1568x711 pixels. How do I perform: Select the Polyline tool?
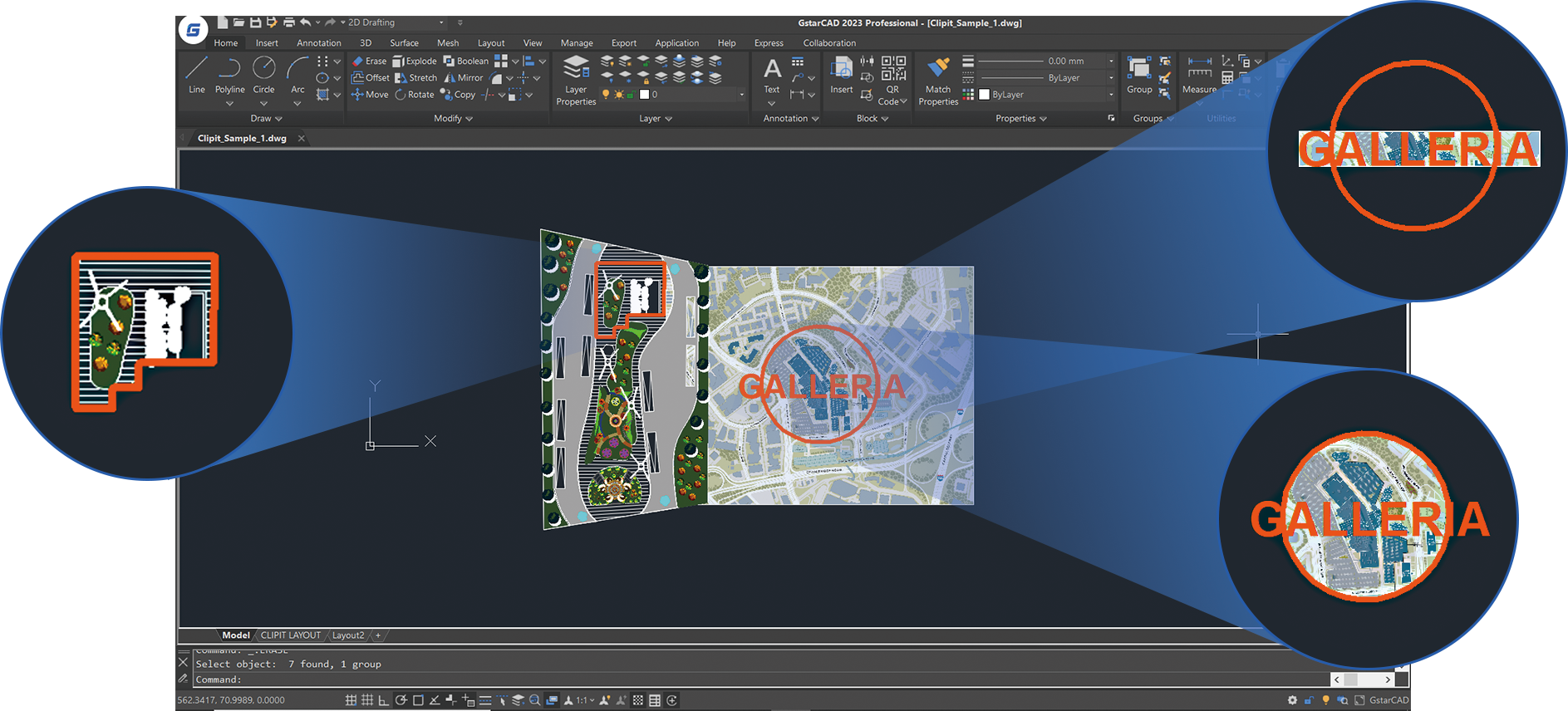click(229, 75)
